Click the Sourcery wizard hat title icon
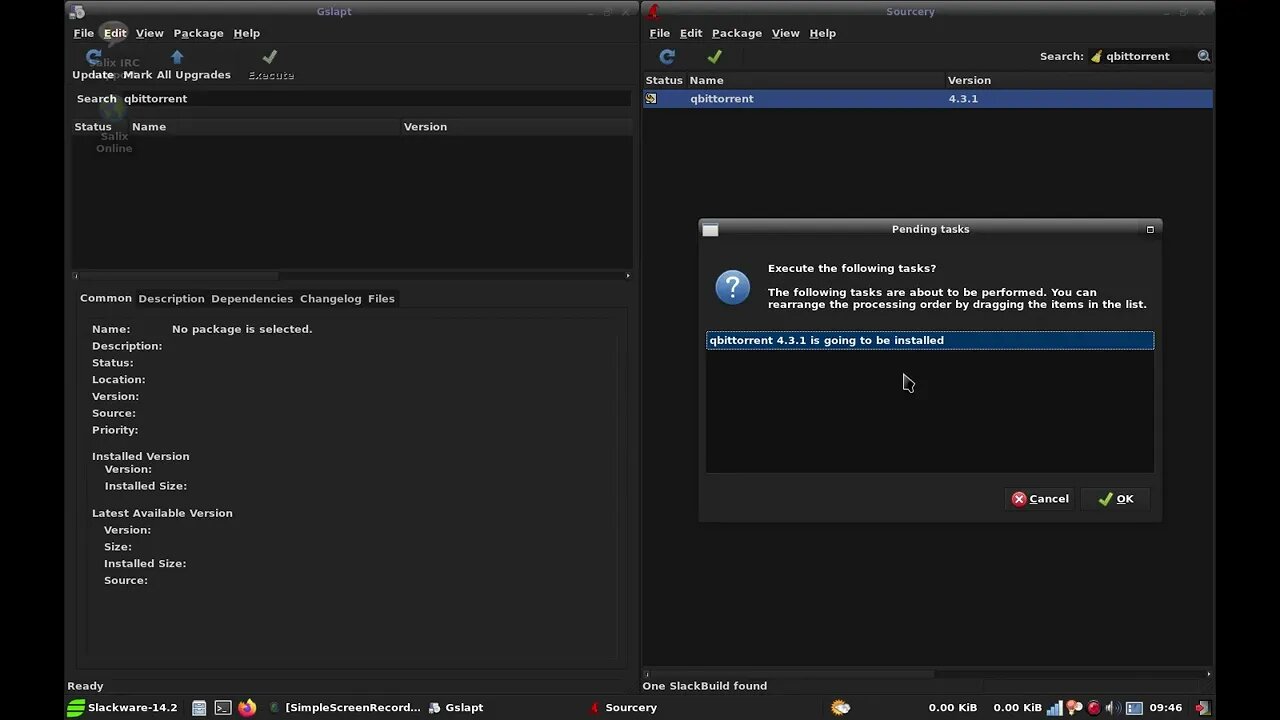This screenshot has width=1280, height=720. [653, 12]
